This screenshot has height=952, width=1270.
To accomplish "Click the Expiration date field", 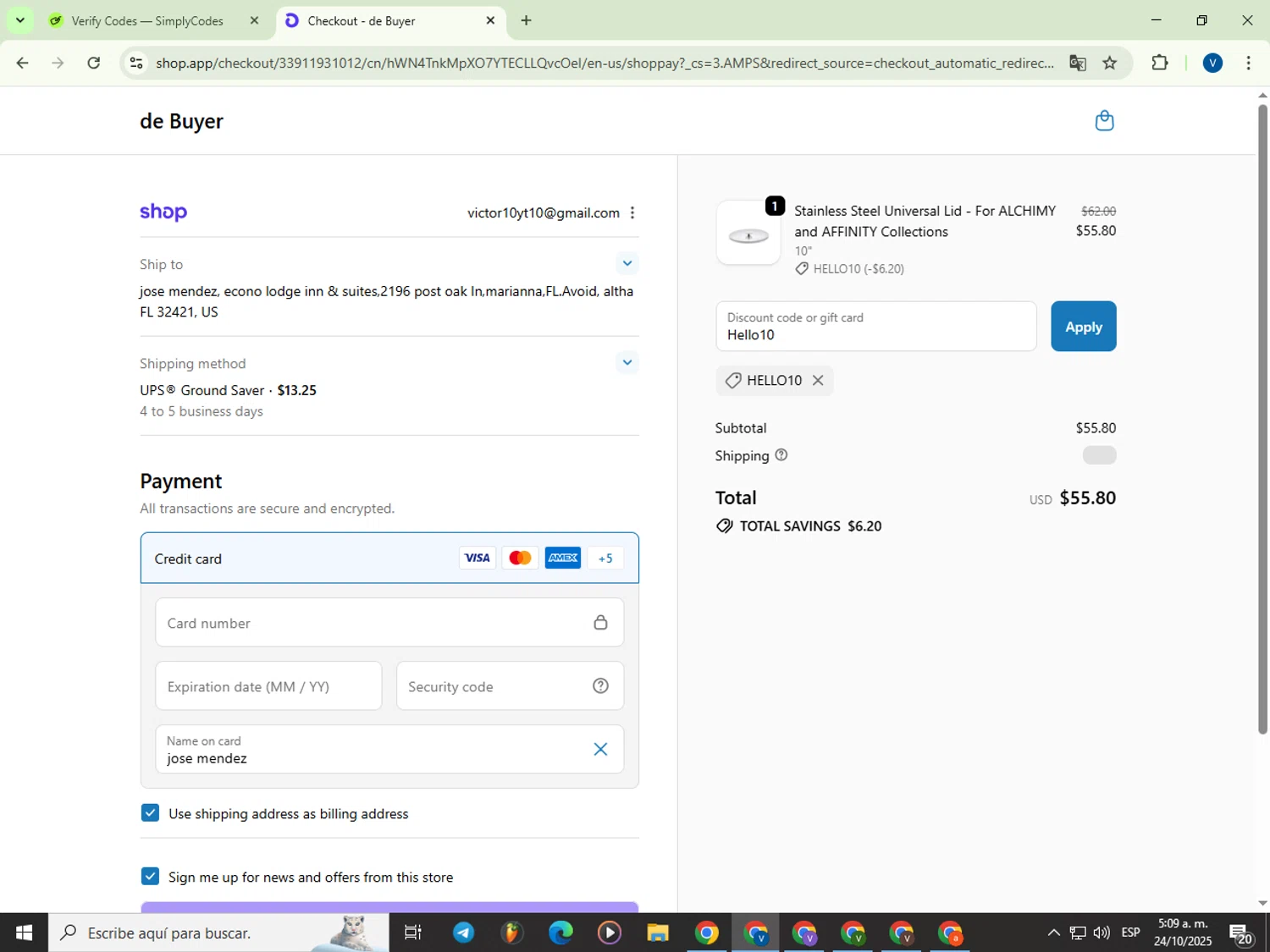I will [x=268, y=686].
